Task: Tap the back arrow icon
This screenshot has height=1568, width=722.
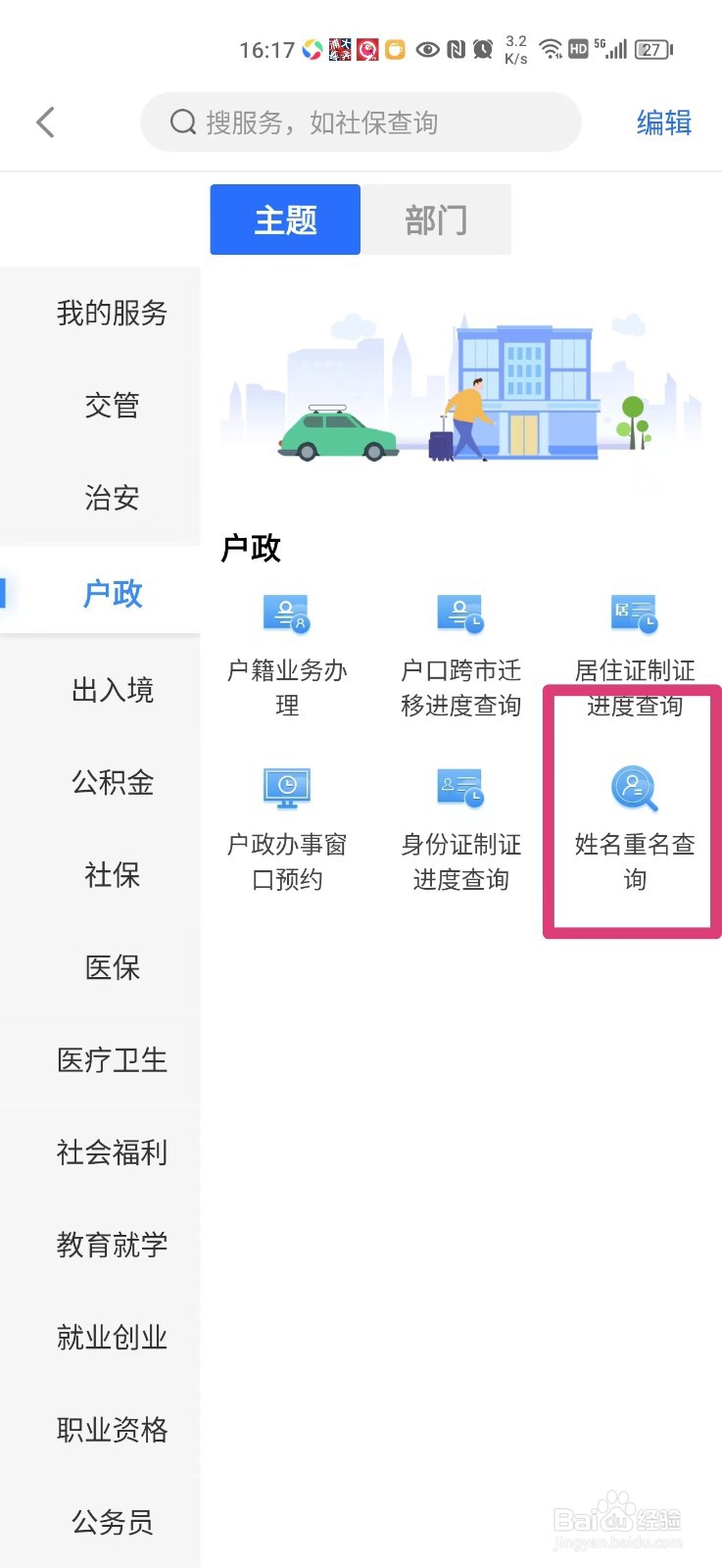Action: pyautogui.click(x=45, y=122)
